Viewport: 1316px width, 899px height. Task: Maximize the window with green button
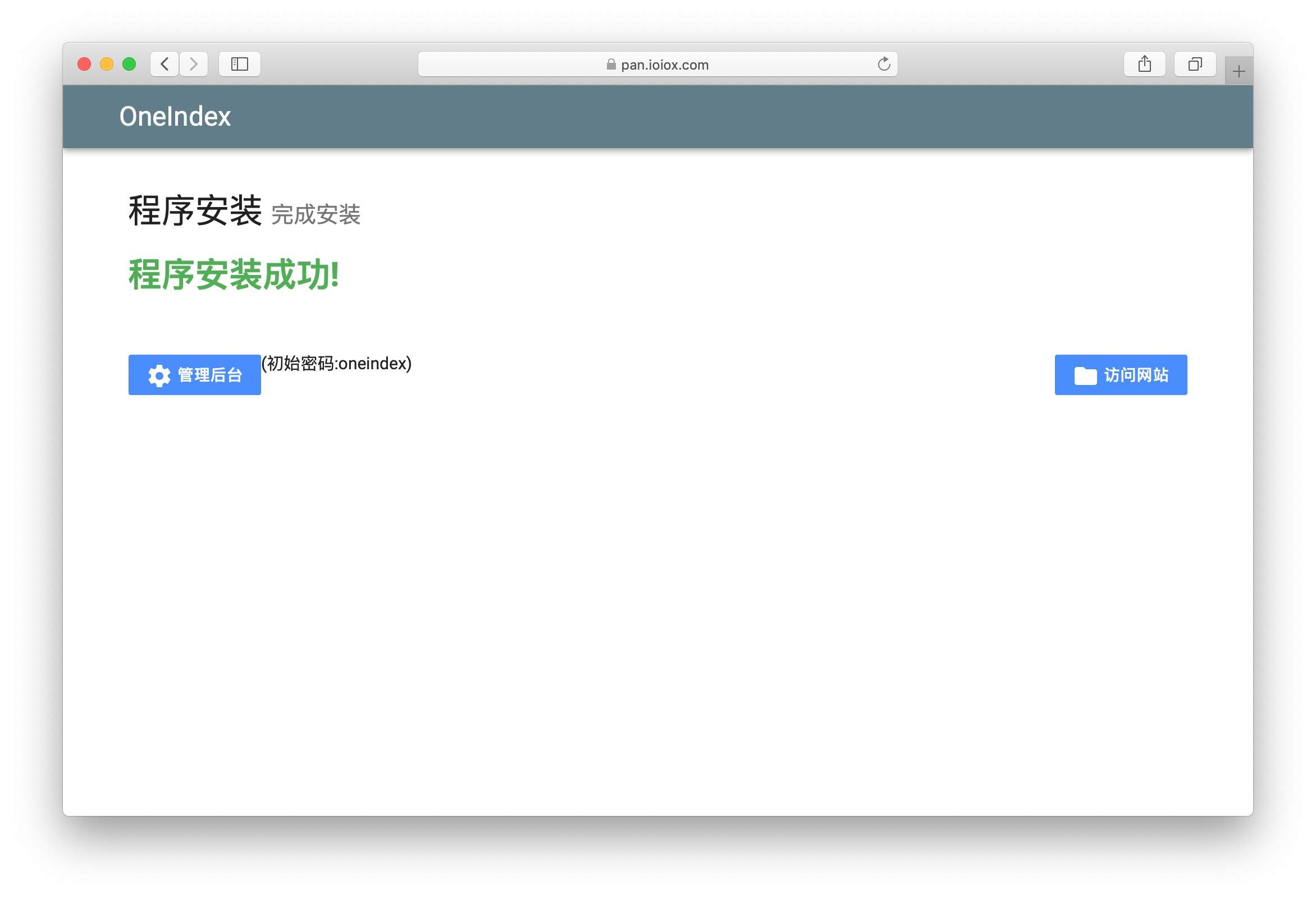point(129,64)
